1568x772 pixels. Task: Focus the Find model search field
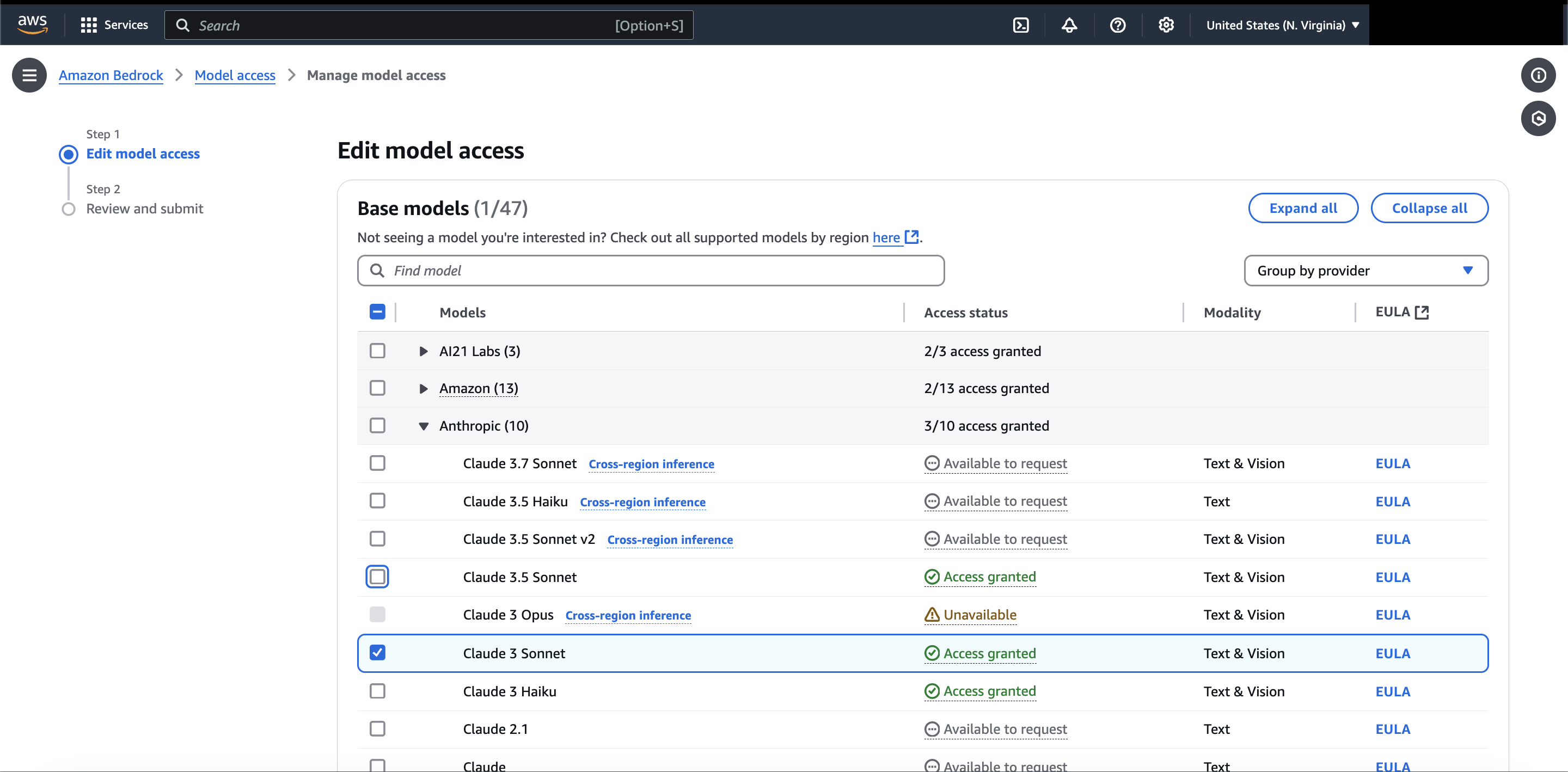tap(651, 271)
